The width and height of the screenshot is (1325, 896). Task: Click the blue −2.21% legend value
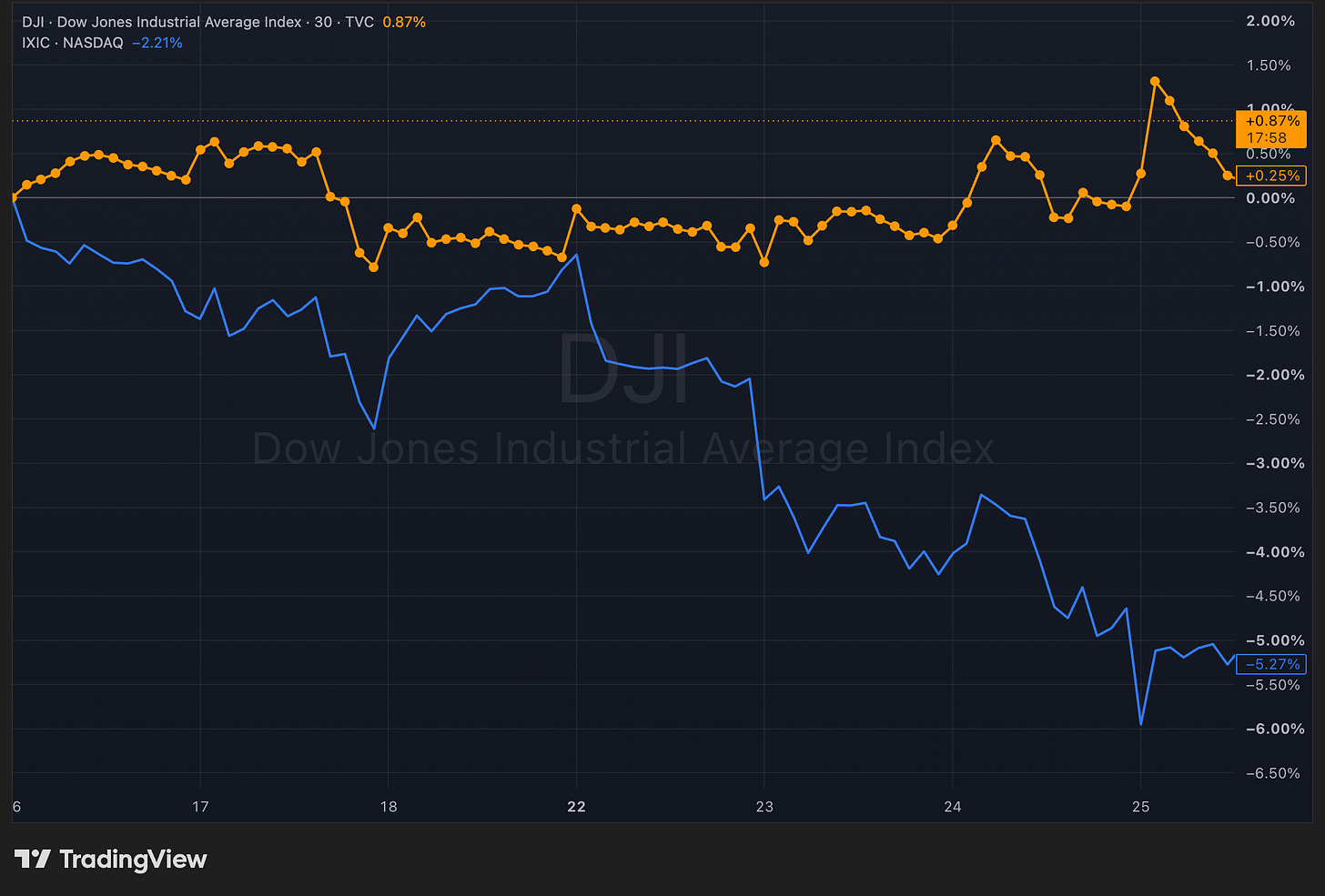(157, 43)
